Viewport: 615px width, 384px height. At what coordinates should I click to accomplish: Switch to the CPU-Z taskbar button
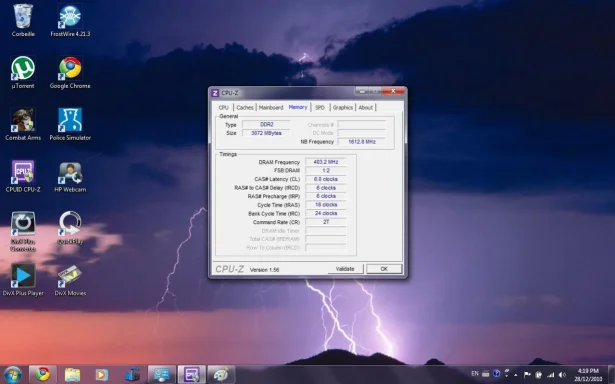[x=191, y=374]
